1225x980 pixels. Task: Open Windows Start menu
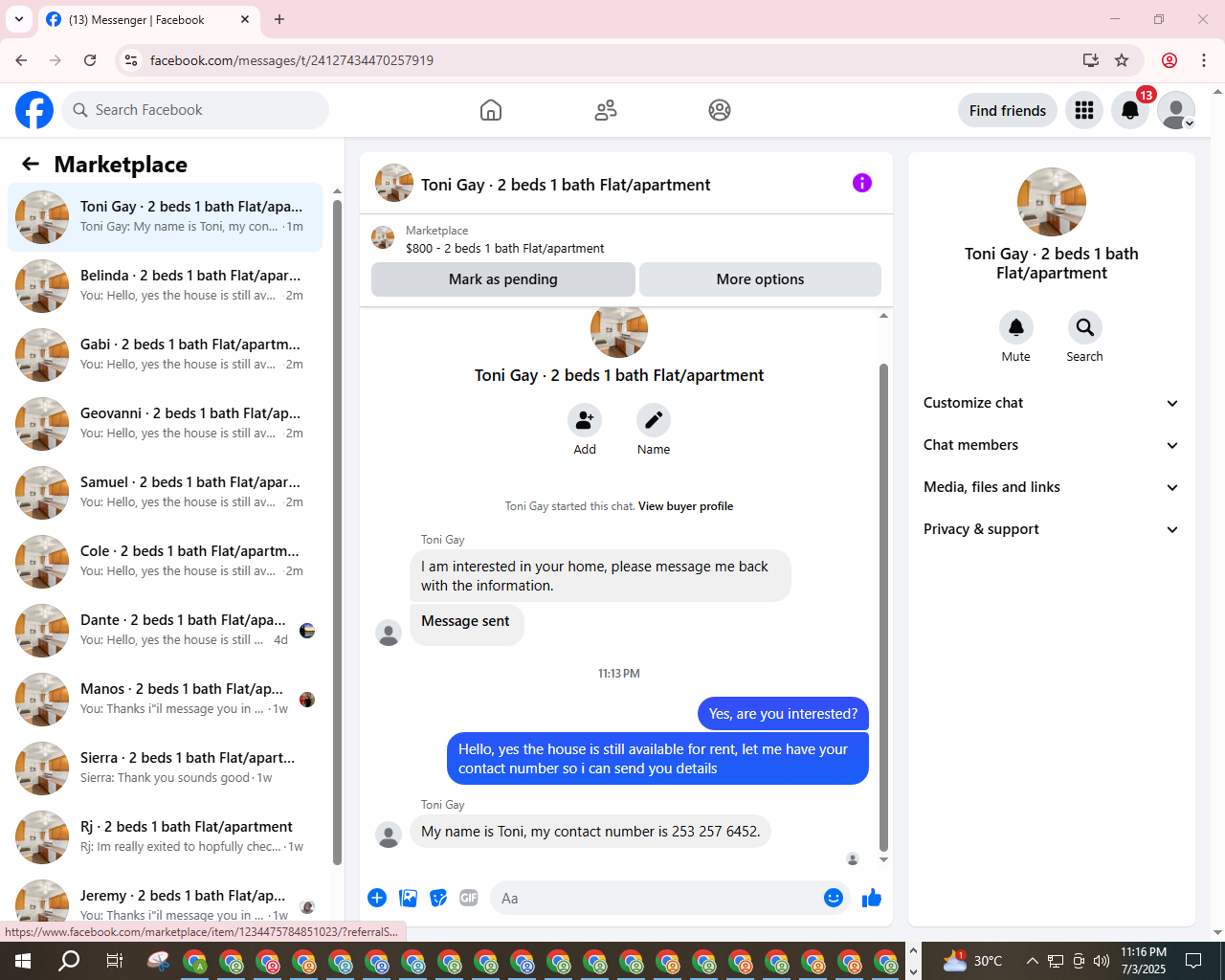click(23, 961)
